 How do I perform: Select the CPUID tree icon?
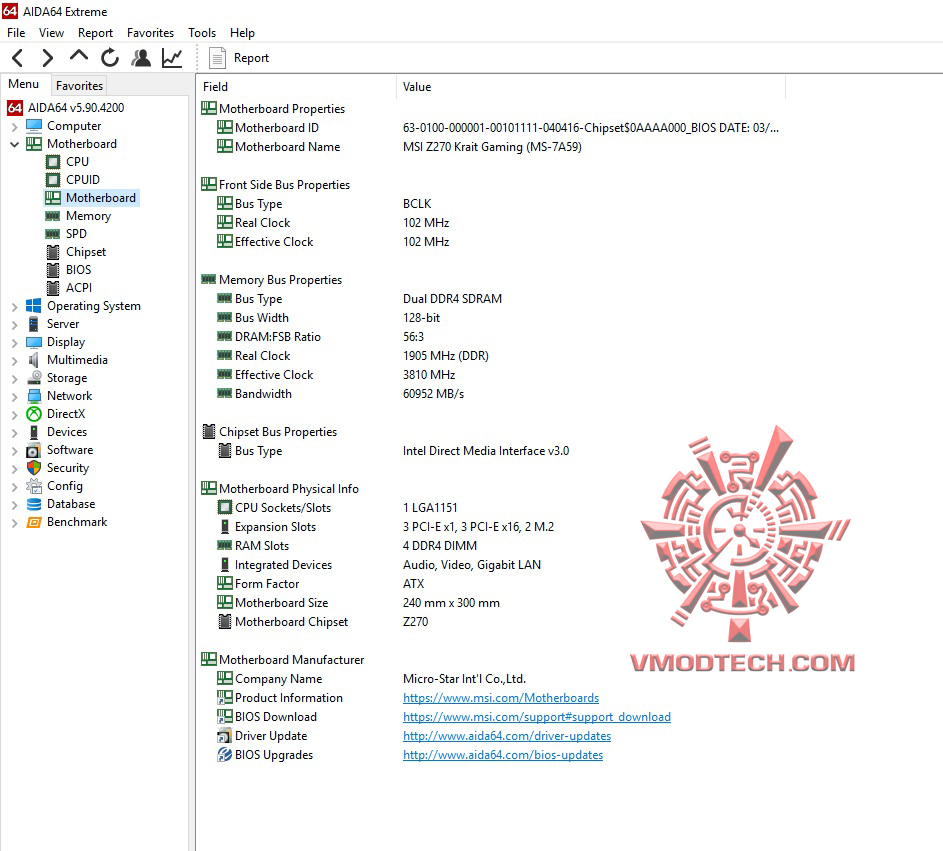54,180
